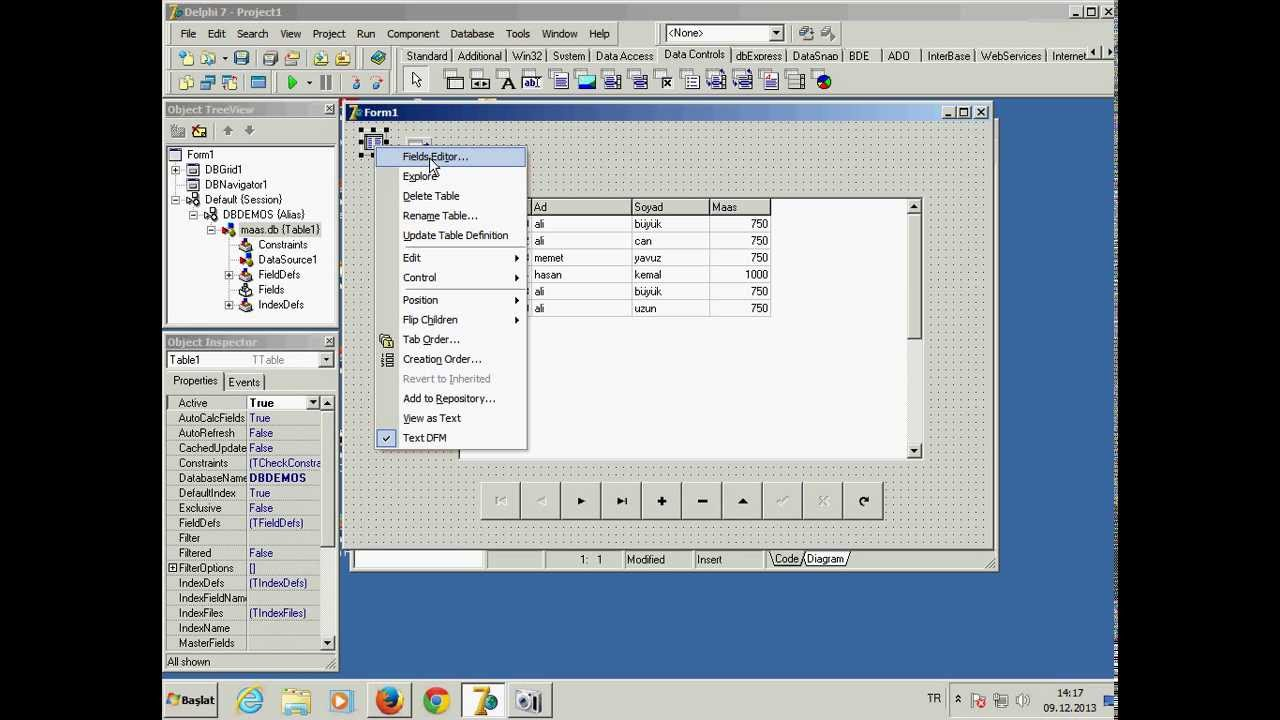Click the '1000' cell in grid

click(740, 275)
